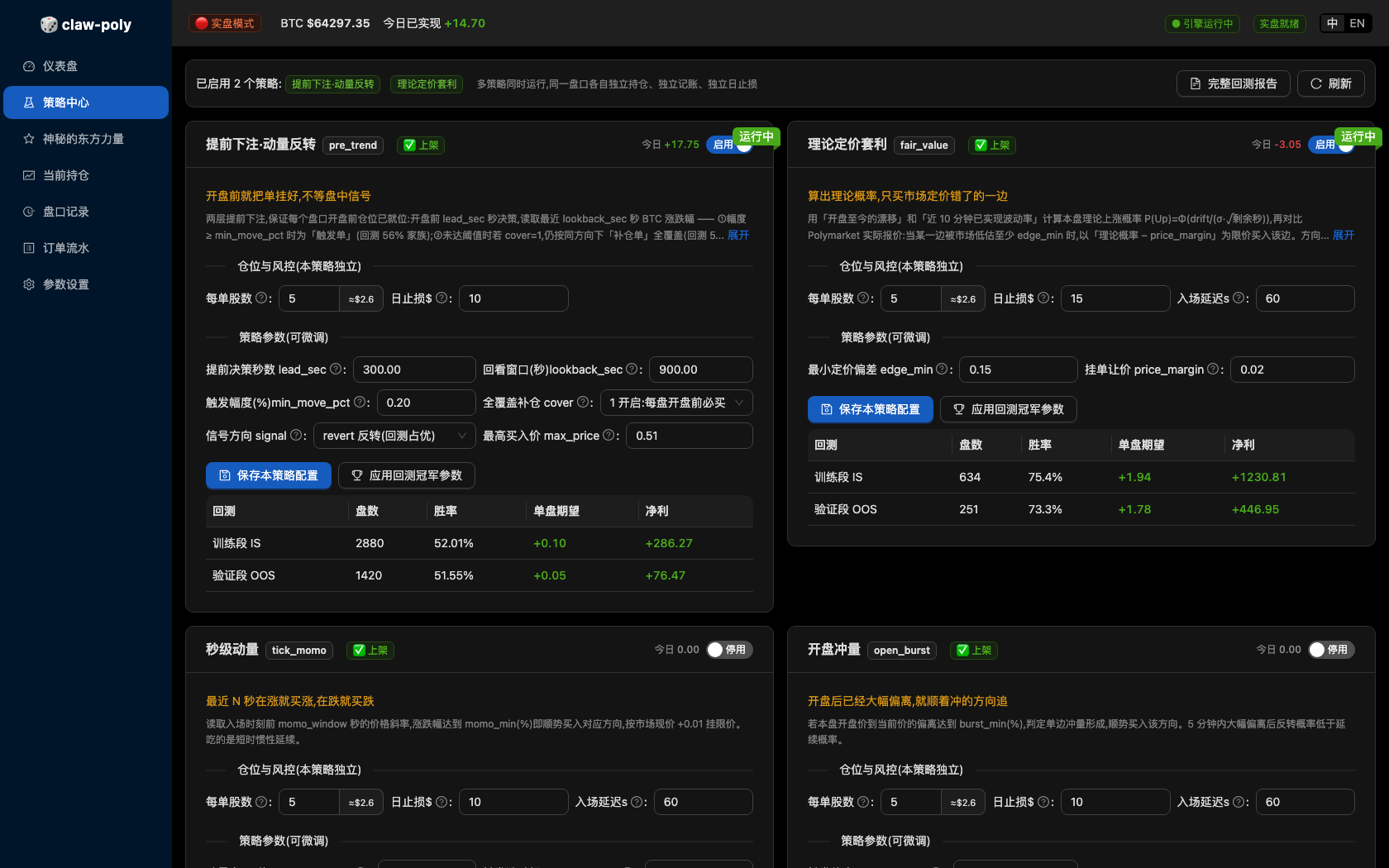This screenshot has height=868, width=1389.
Task: Click the 提前下注·动量反转 enabled-strategy tag
Action: tap(333, 84)
